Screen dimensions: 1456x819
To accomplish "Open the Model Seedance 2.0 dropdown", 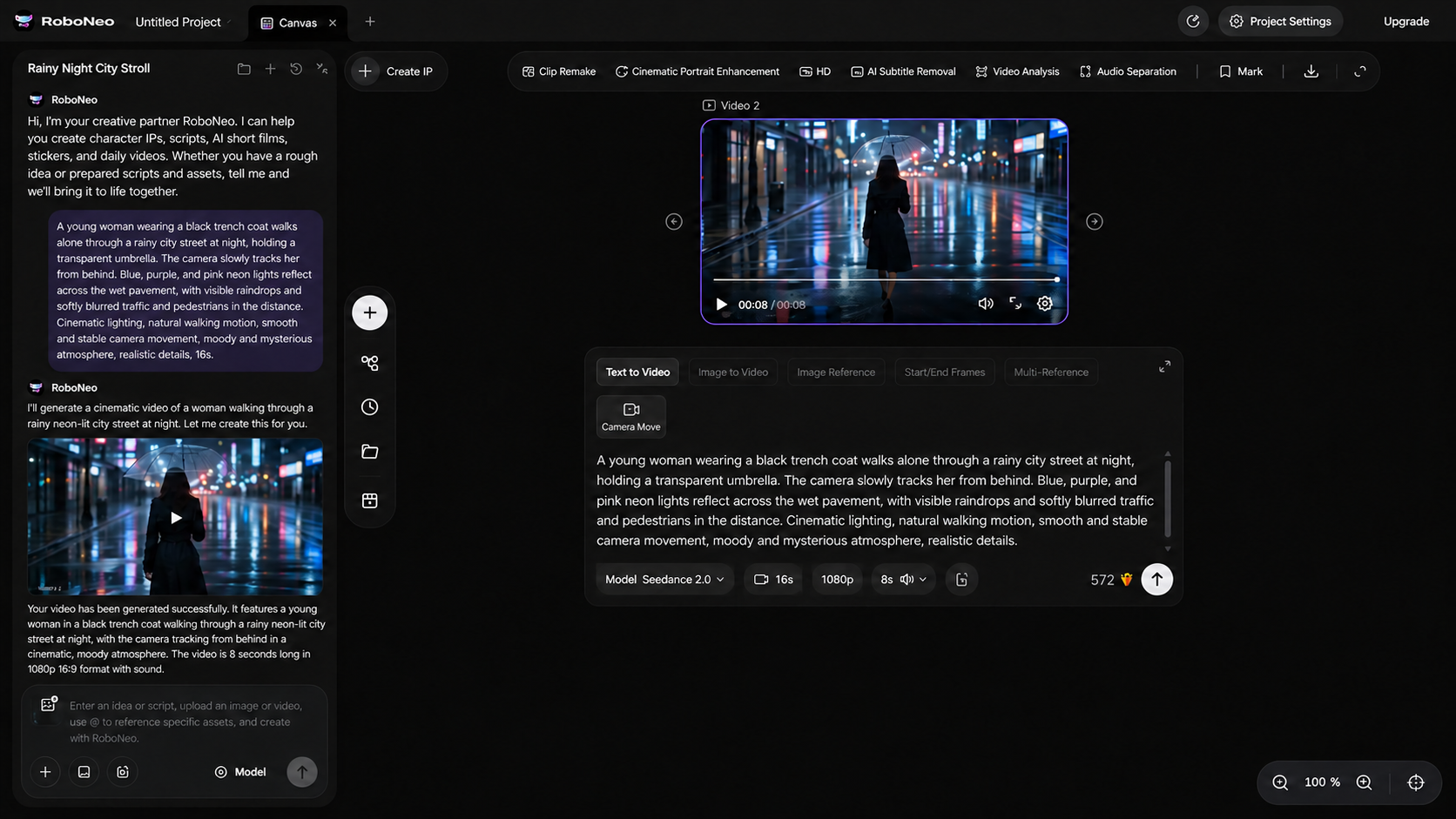I will [x=665, y=580].
